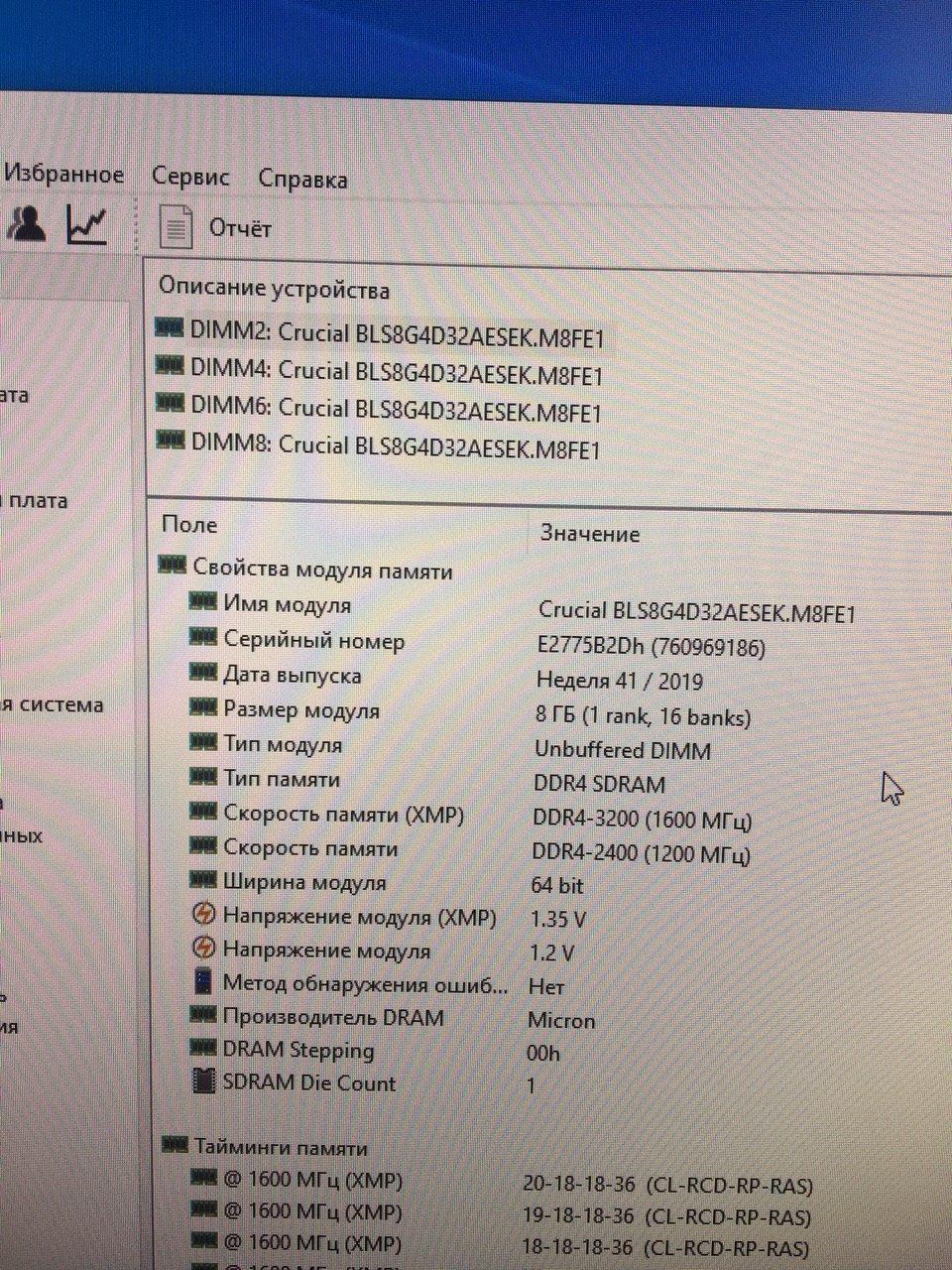The image size is (952, 1270).
Task: Click memory chip icon beside DIMM6
Action: (171, 402)
